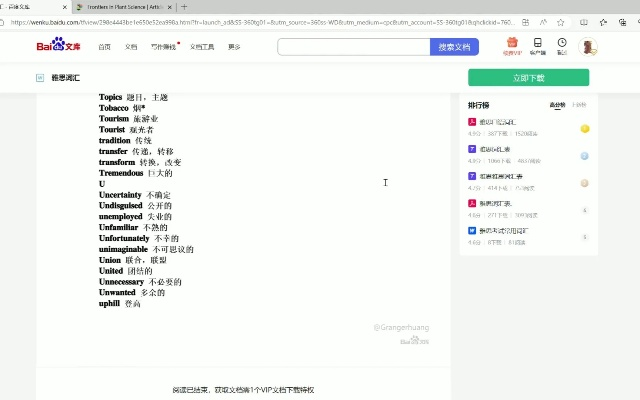Open the collections toolbar icon
640x400 pixels.
pyautogui.click(x=622, y=22)
